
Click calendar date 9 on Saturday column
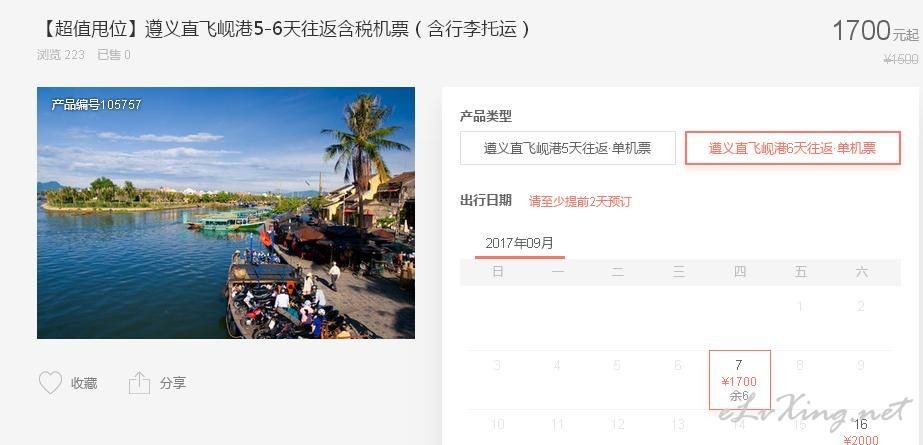point(861,366)
